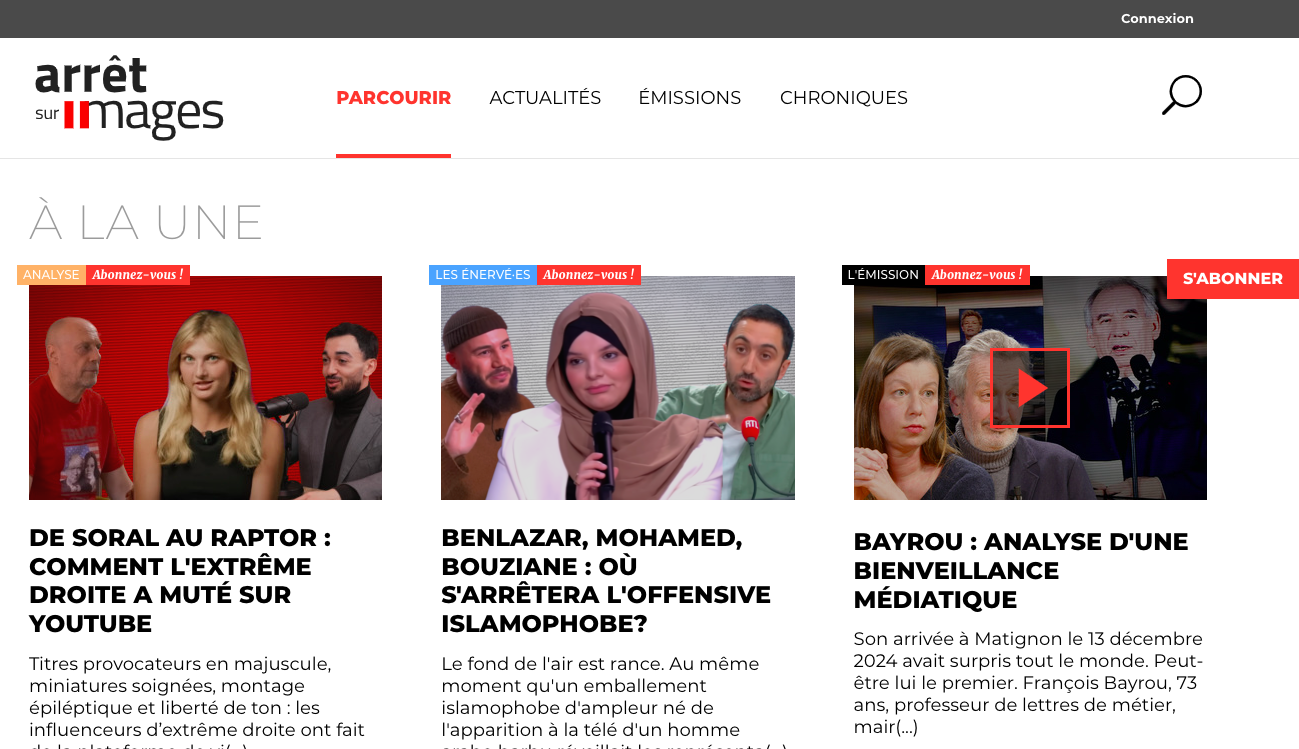
Task: Click Abonnez-vous badge on Soral article
Action: 138,275
